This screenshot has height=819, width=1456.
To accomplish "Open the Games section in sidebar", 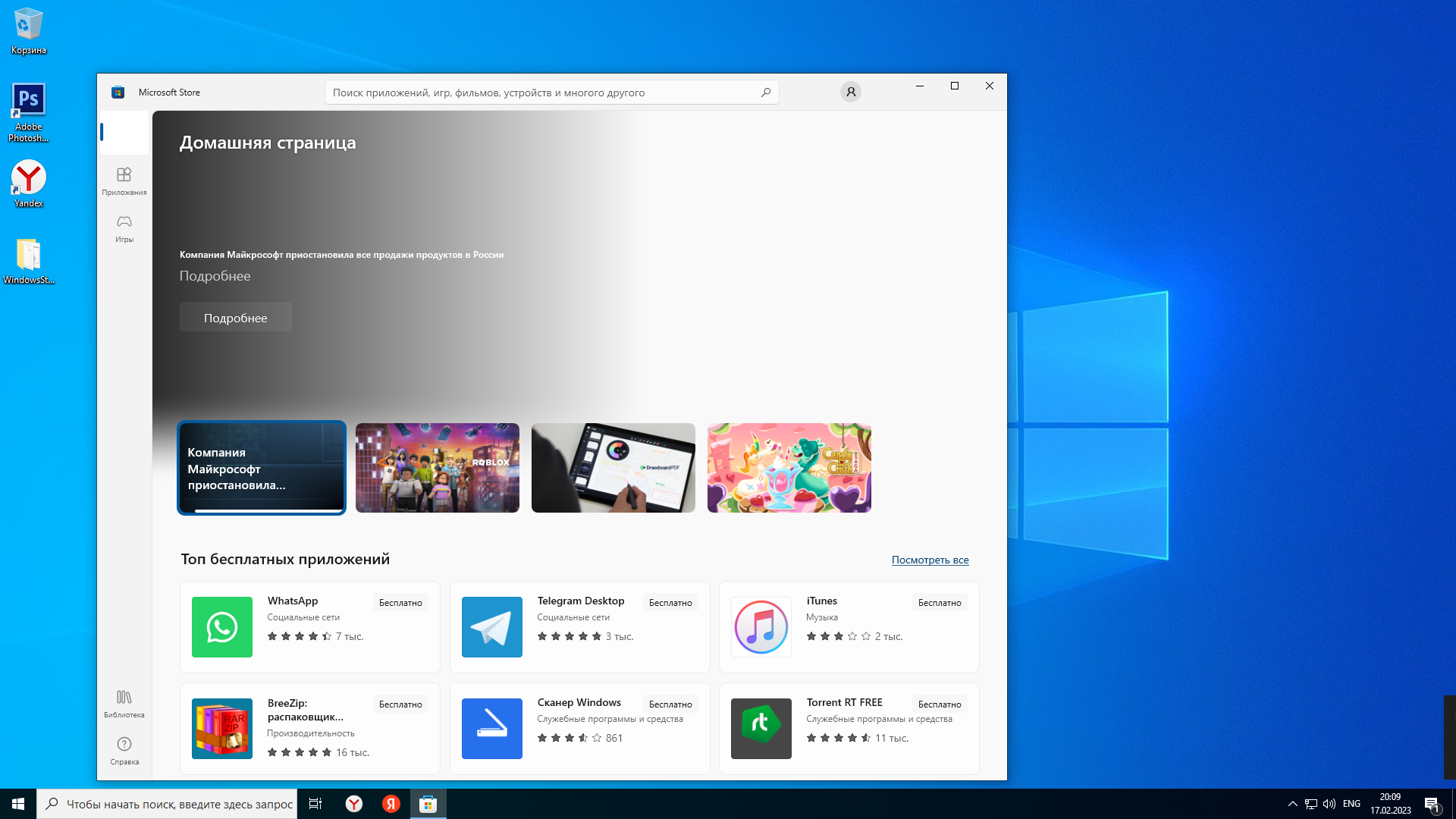I will [x=124, y=228].
